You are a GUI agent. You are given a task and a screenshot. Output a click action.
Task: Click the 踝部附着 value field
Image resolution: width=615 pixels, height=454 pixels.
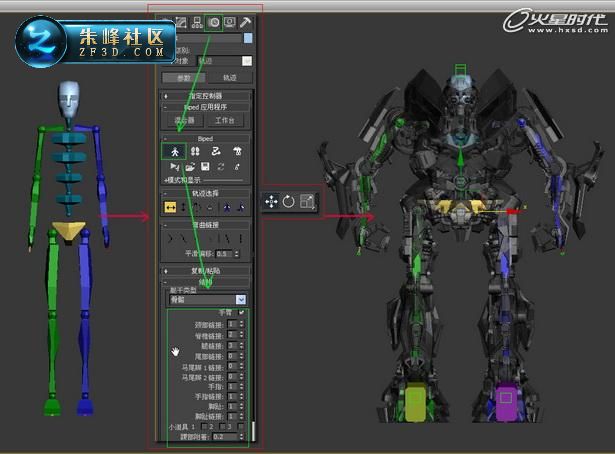pyautogui.click(x=225, y=437)
